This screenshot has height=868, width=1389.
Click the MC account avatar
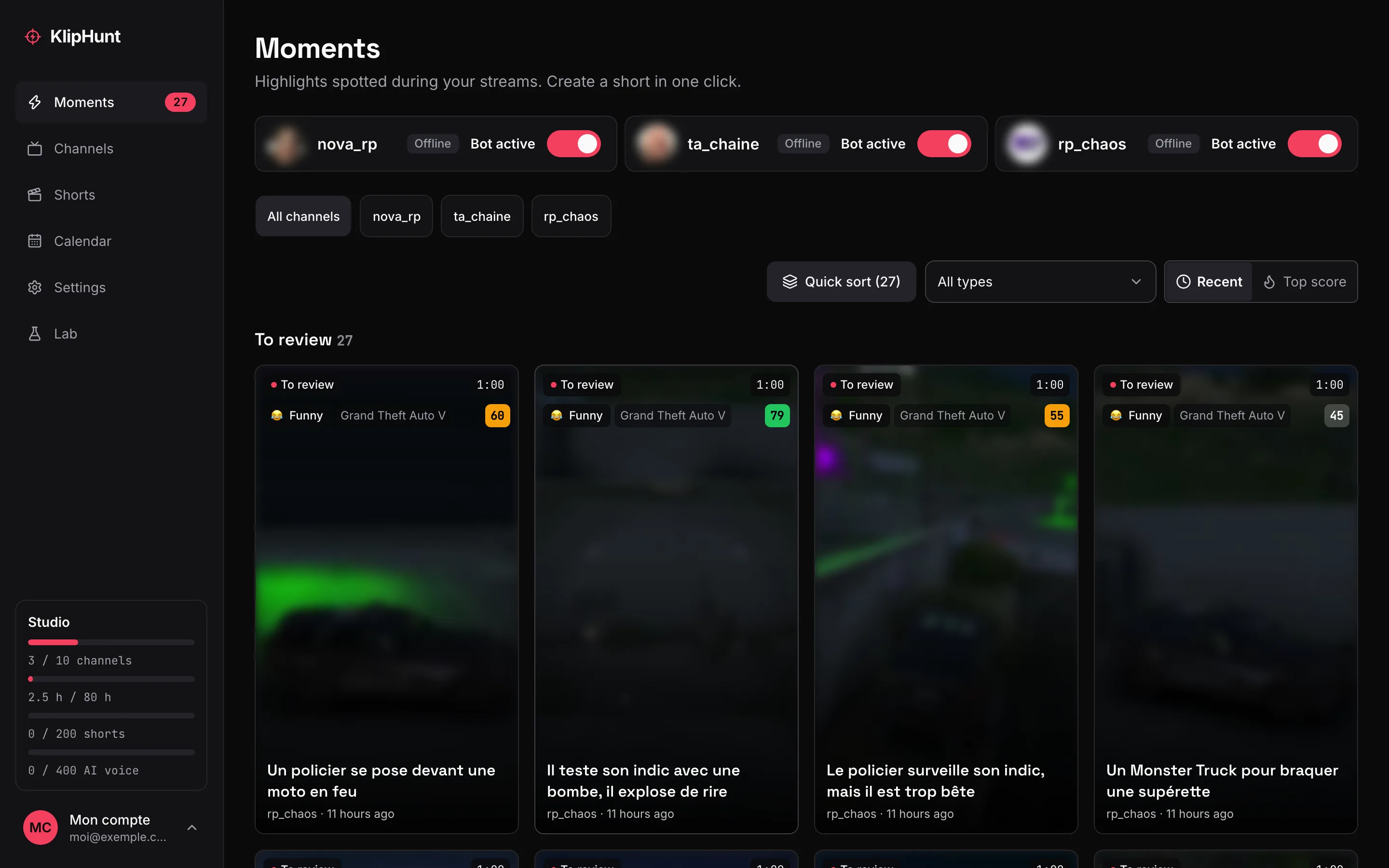coord(40,827)
